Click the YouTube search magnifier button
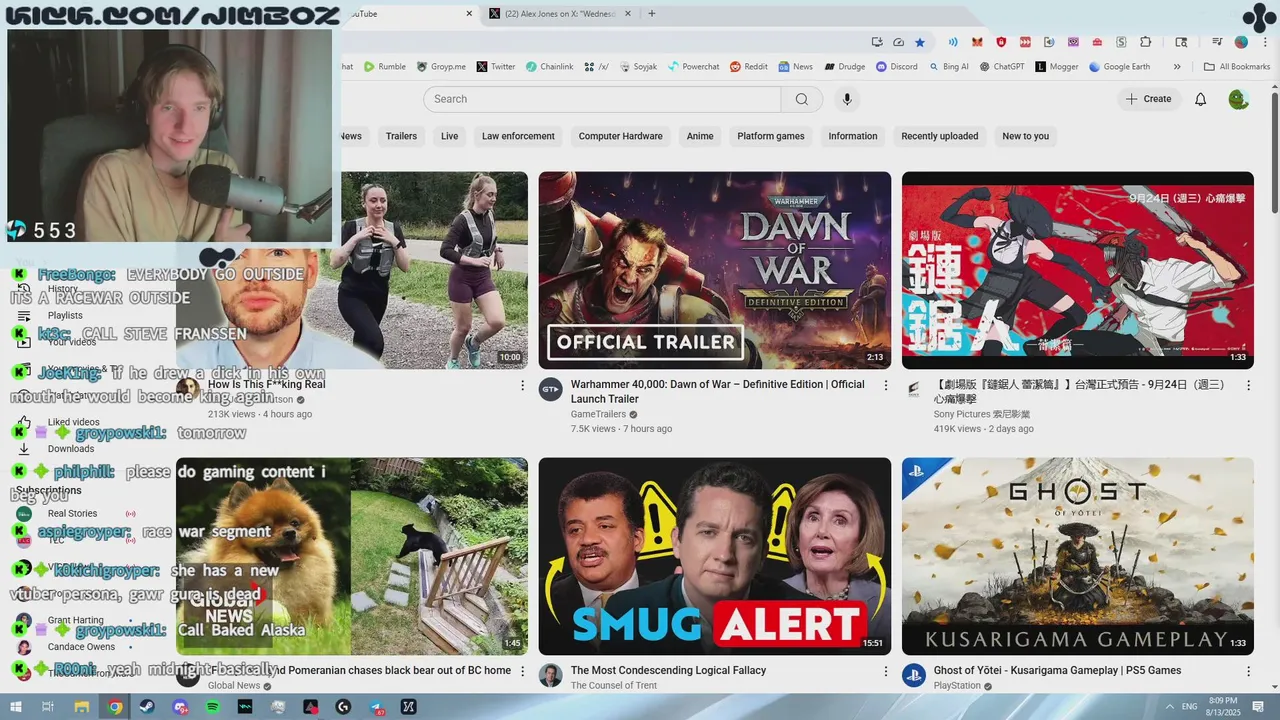The image size is (1280, 720). tap(802, 99)
